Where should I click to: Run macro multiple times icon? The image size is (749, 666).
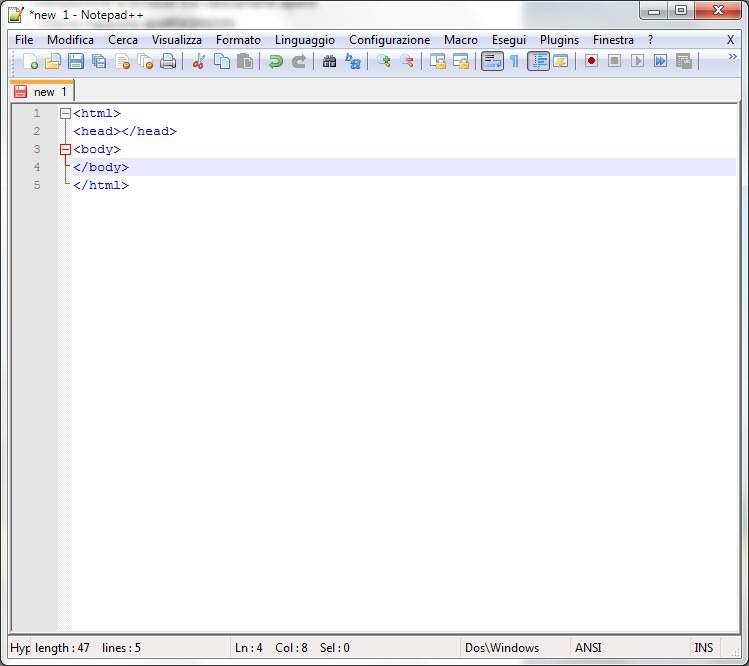click(x=661, y=61)
